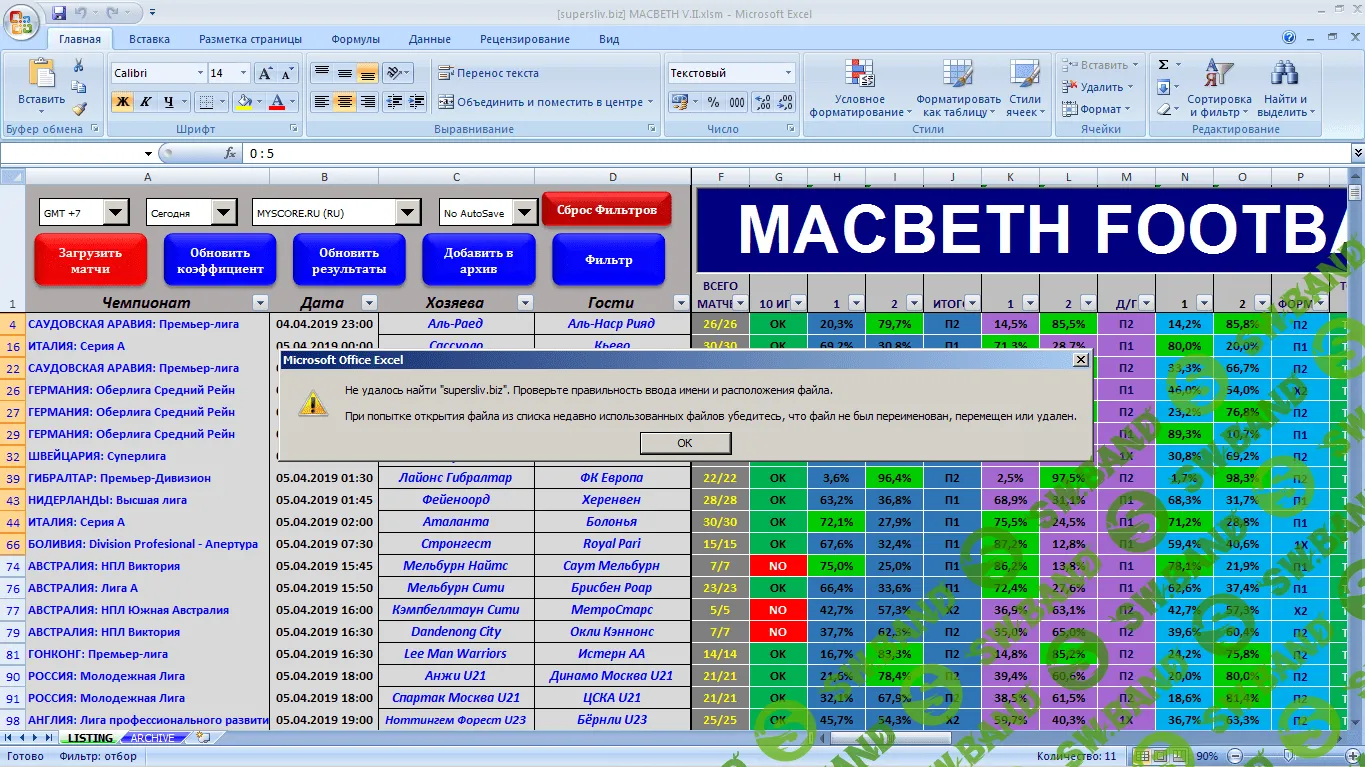
Task: Toggle bold formatting button
Action: point(123,102)
